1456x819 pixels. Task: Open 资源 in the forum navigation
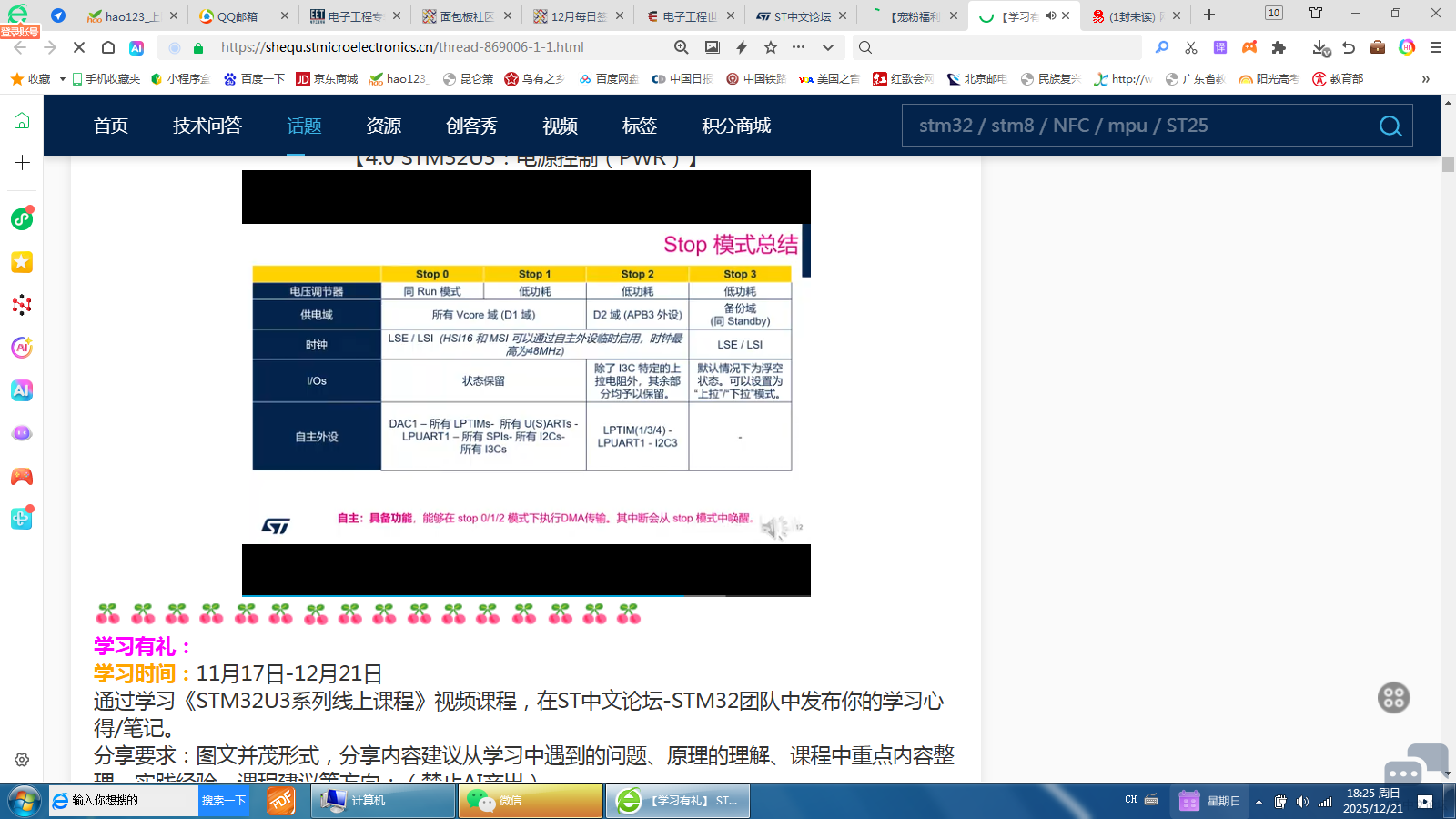384,126
